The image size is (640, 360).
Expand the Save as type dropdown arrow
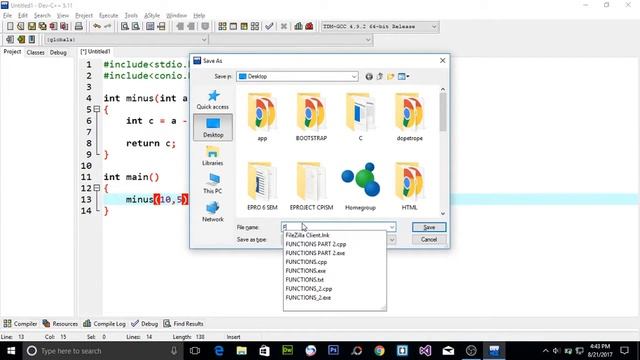(391, 240)
